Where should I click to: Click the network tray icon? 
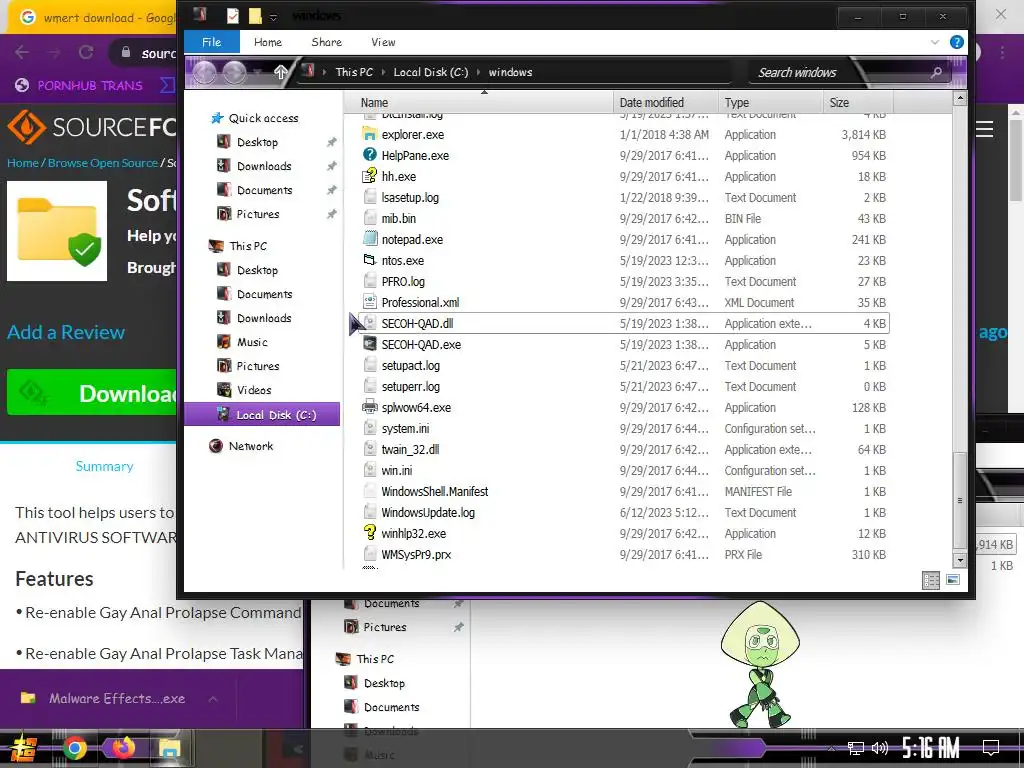click(855, 748)
